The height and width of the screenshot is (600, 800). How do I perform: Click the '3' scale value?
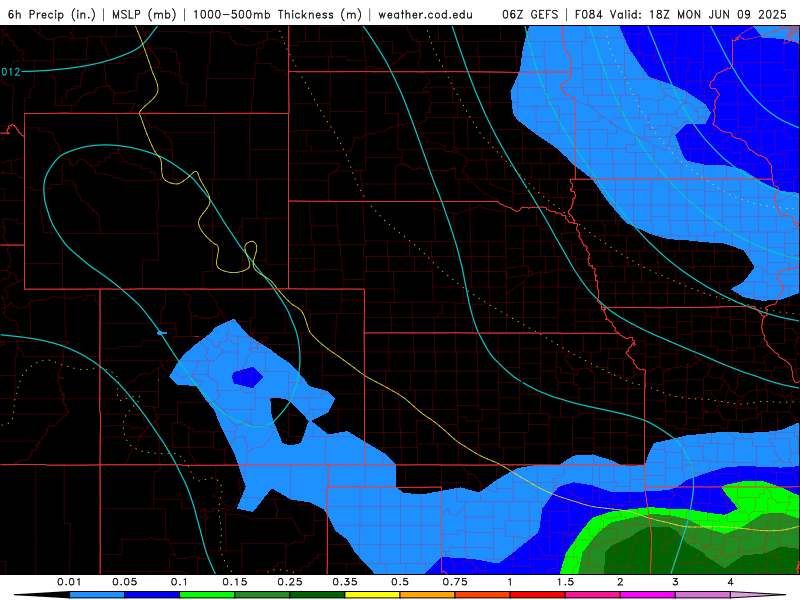pos(676,582)
